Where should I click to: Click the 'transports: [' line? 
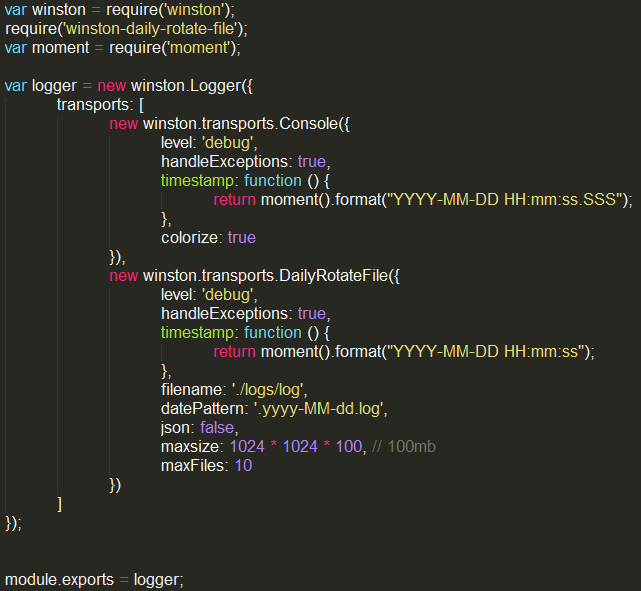(x=100, y=105)
